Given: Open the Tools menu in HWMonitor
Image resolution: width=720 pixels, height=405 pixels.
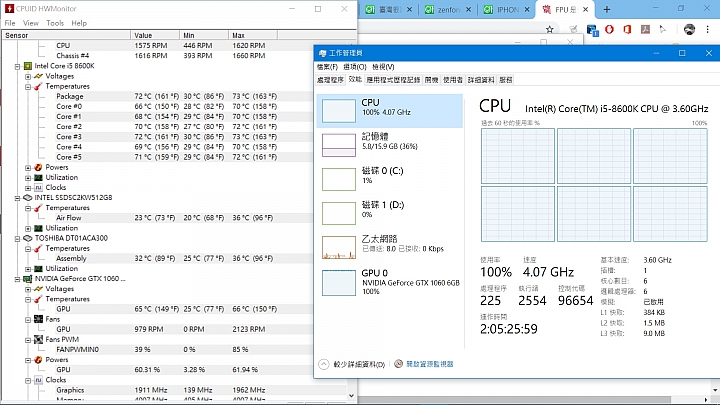Looking at the screenshot, I should [55, 23].
